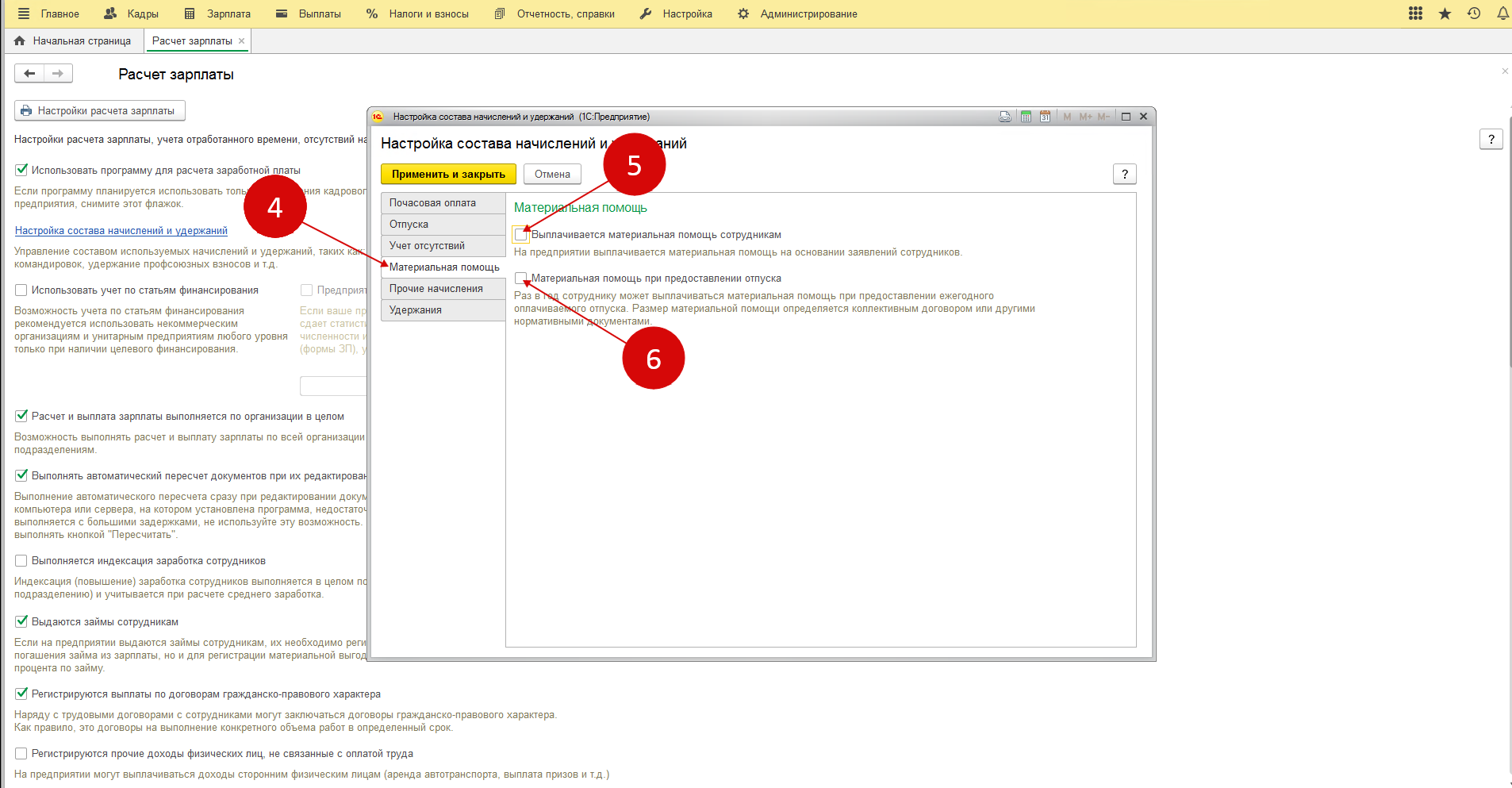Open the History clock icon
The width and height of the screenshot is (1512, 788).
[1474, 13]
